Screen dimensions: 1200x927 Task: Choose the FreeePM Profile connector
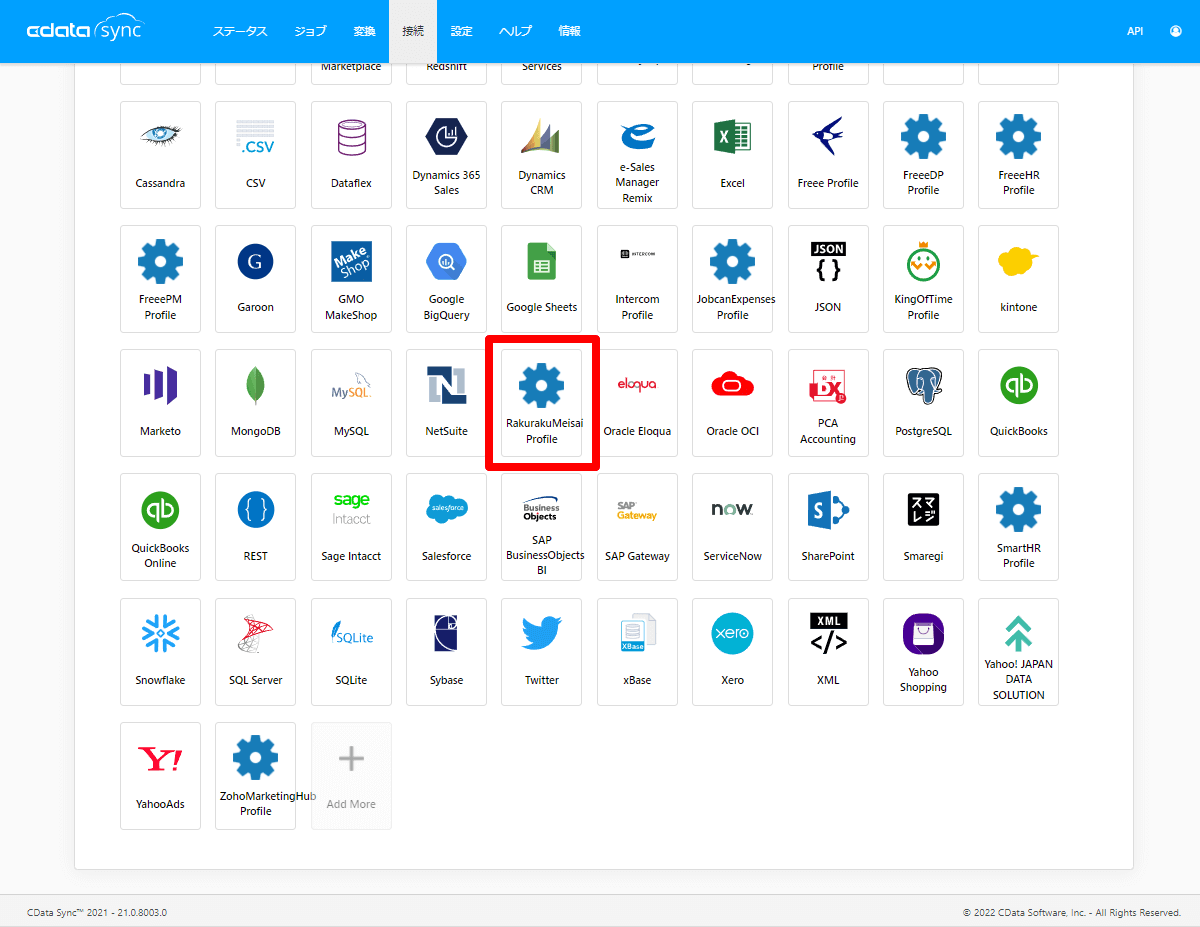[x=160, y=279]
